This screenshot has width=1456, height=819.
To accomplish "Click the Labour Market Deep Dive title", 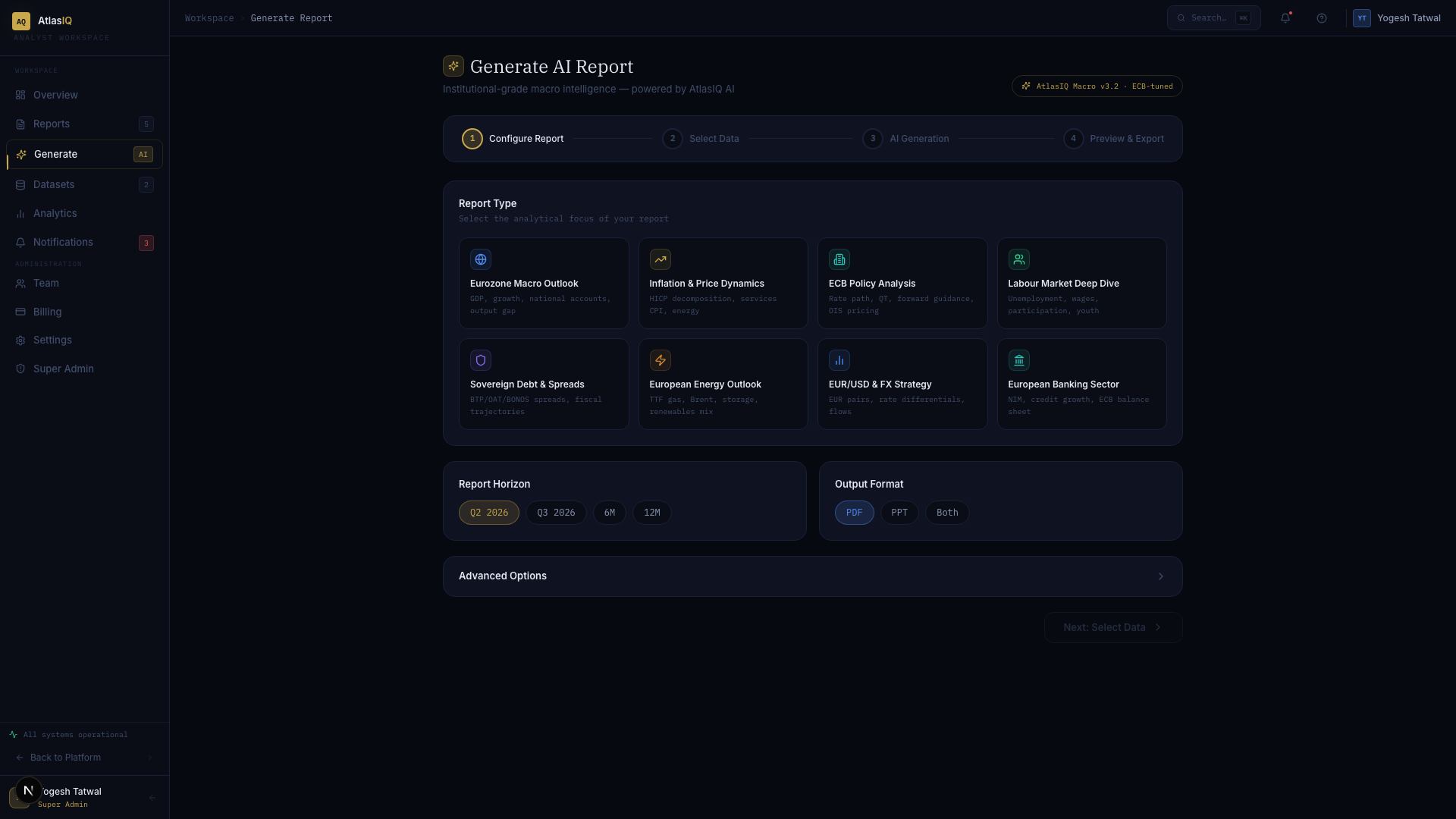I will [x=1063, y=283].
